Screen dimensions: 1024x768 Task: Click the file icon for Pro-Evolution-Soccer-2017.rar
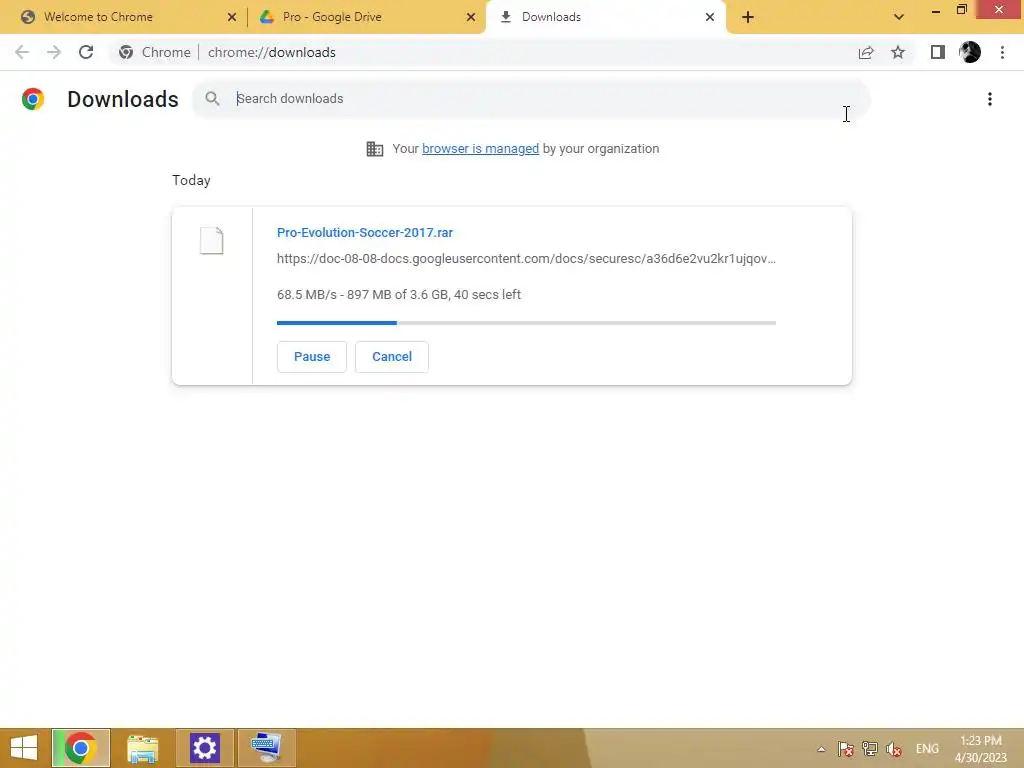tap(212, 240)
